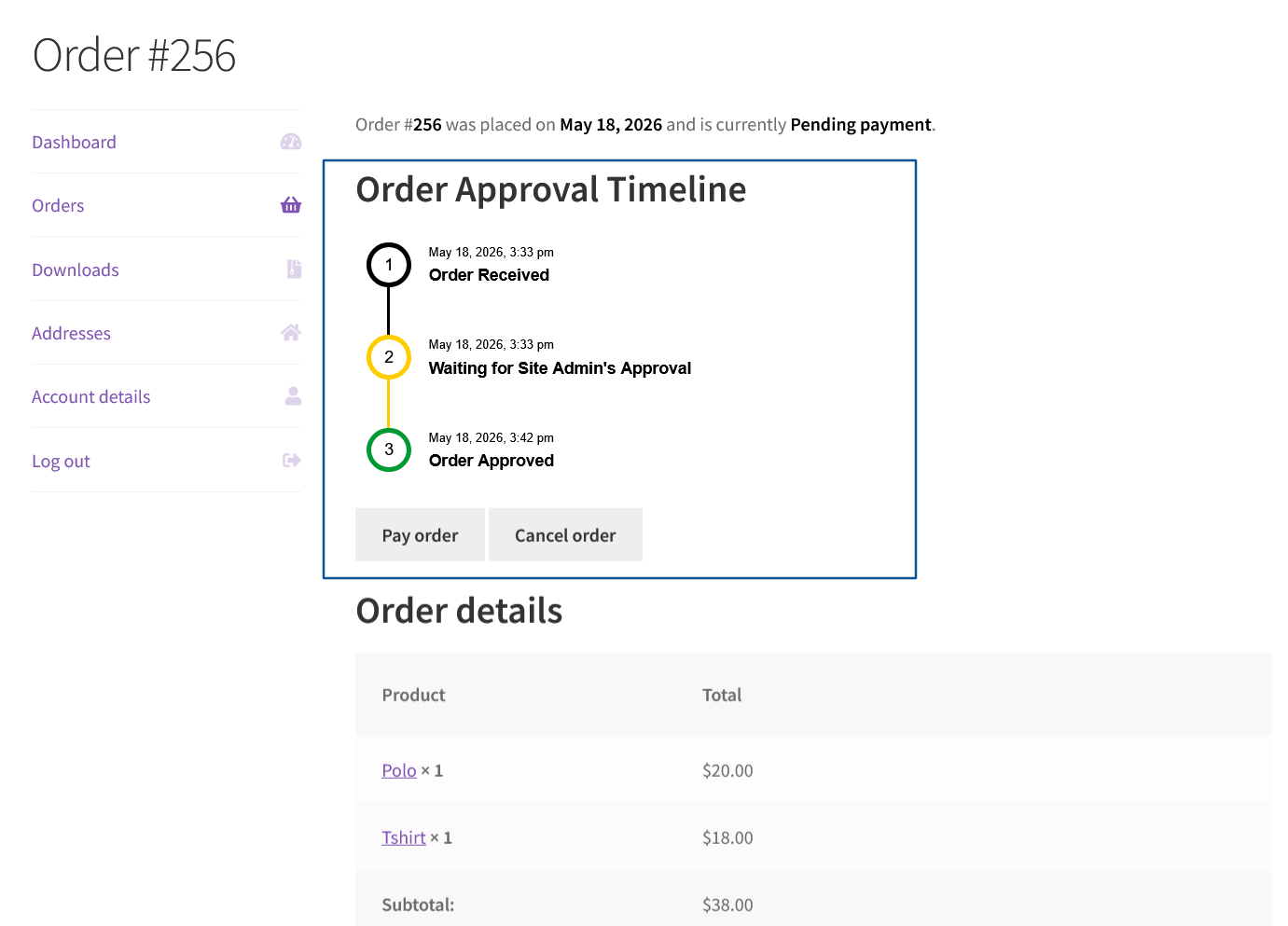Image resolution: width=1288 pixels, height=926 pixels.
Task: Click the "Pending payment" status text
Action: click(x=861, y=124)
